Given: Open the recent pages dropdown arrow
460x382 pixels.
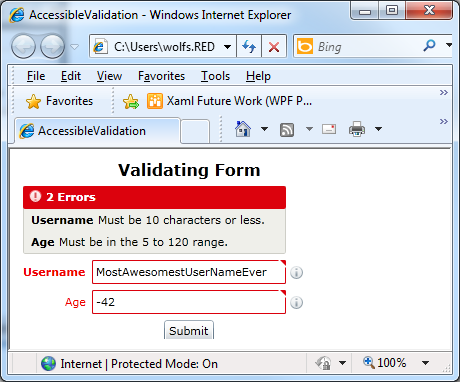Looking at the screenshot, I should pos(75,47).
